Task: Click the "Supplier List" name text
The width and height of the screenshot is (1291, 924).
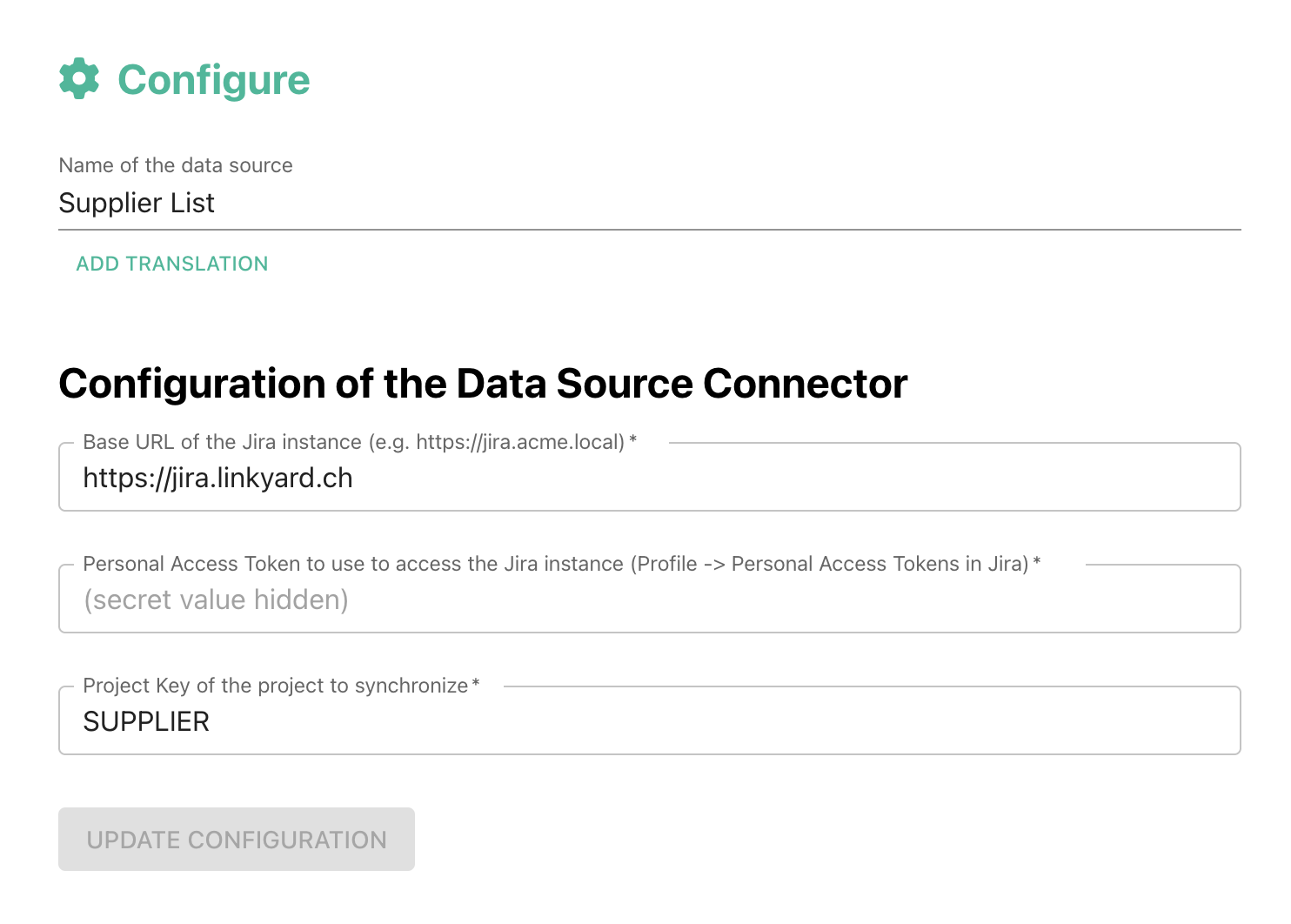Action: coord(137,203)
